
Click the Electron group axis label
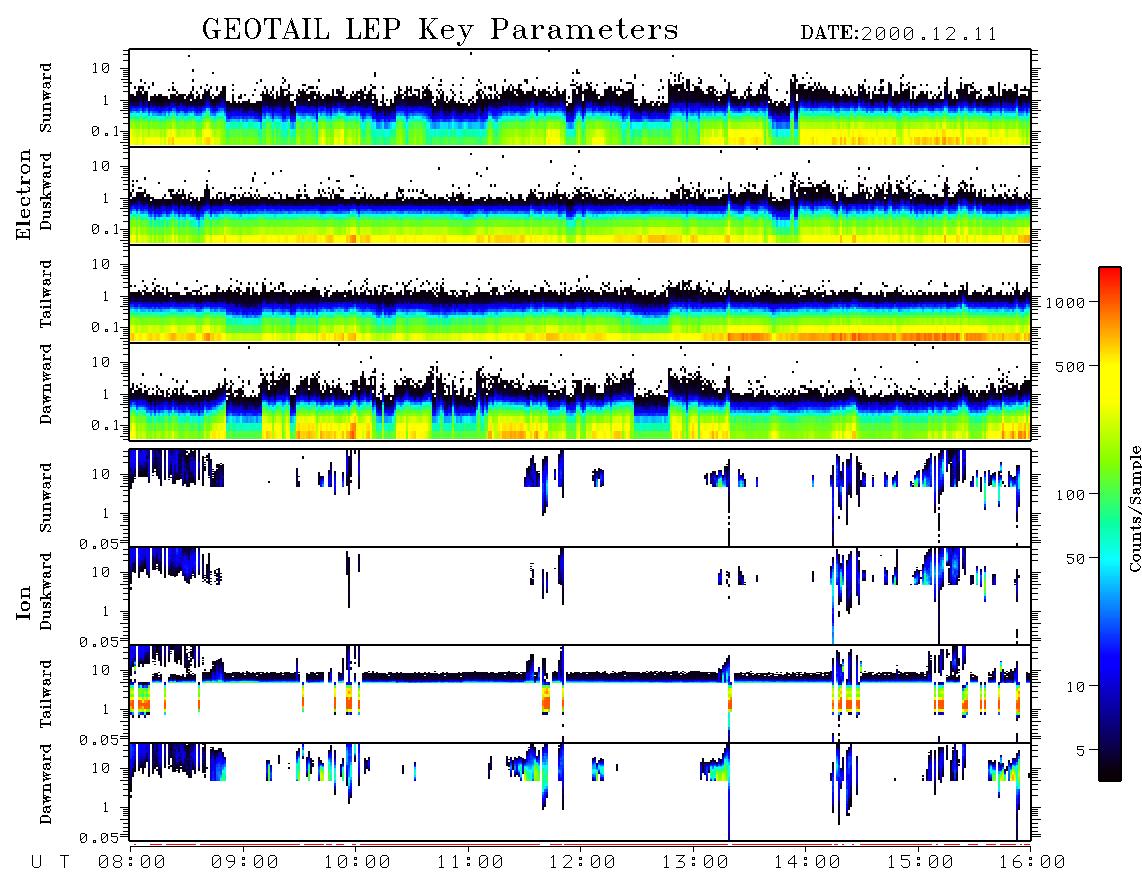click(x=24, y=195)
